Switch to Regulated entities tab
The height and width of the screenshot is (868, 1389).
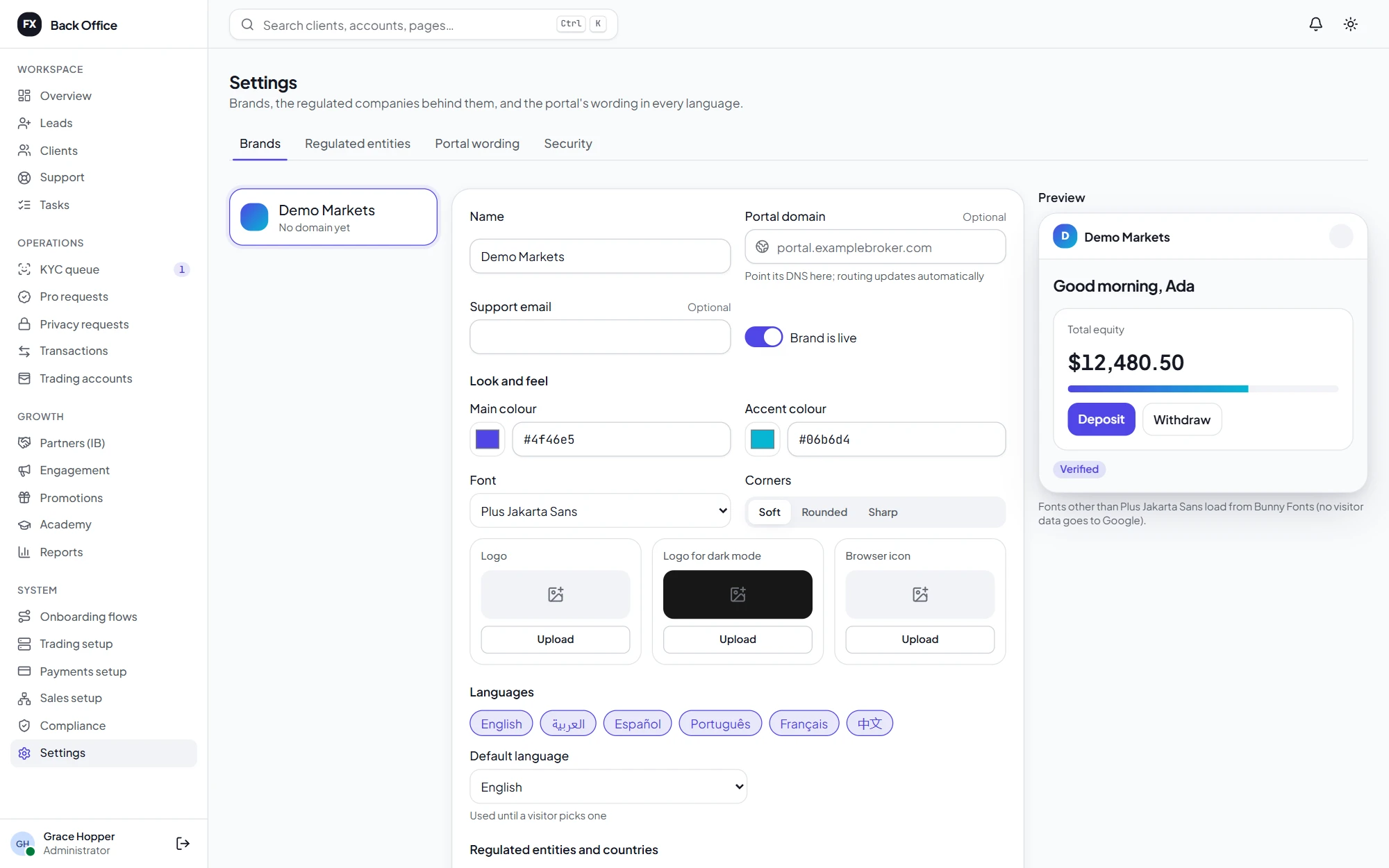[x=358, y=144]
